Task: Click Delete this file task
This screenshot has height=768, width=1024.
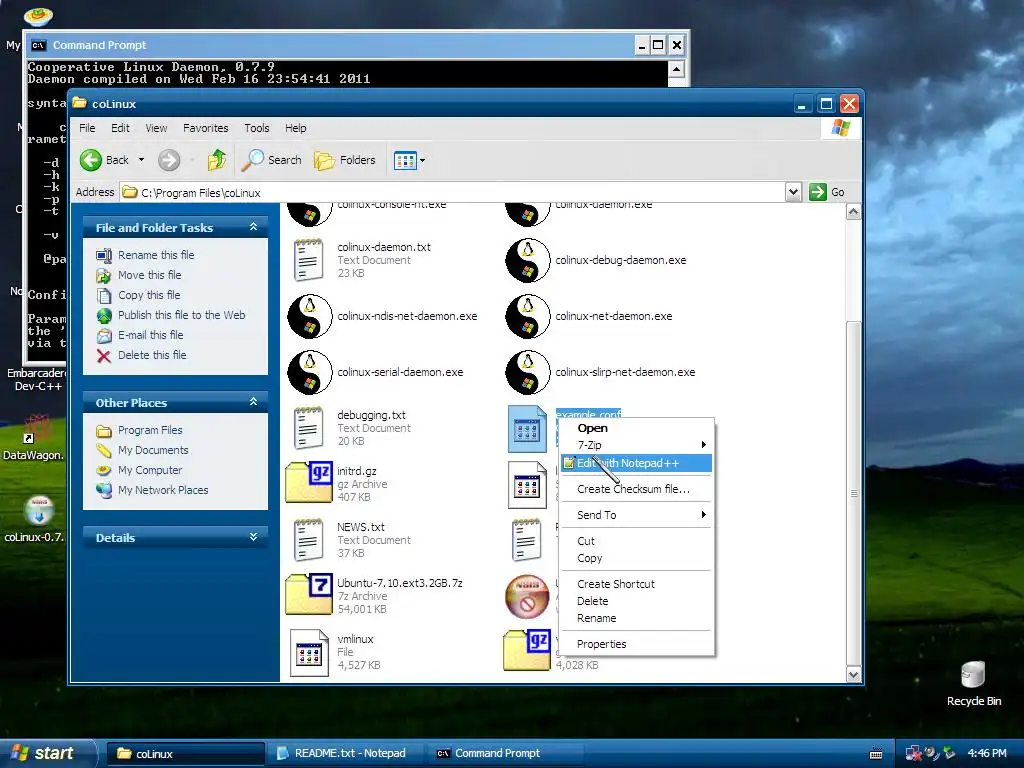Action: click(152, 355)
